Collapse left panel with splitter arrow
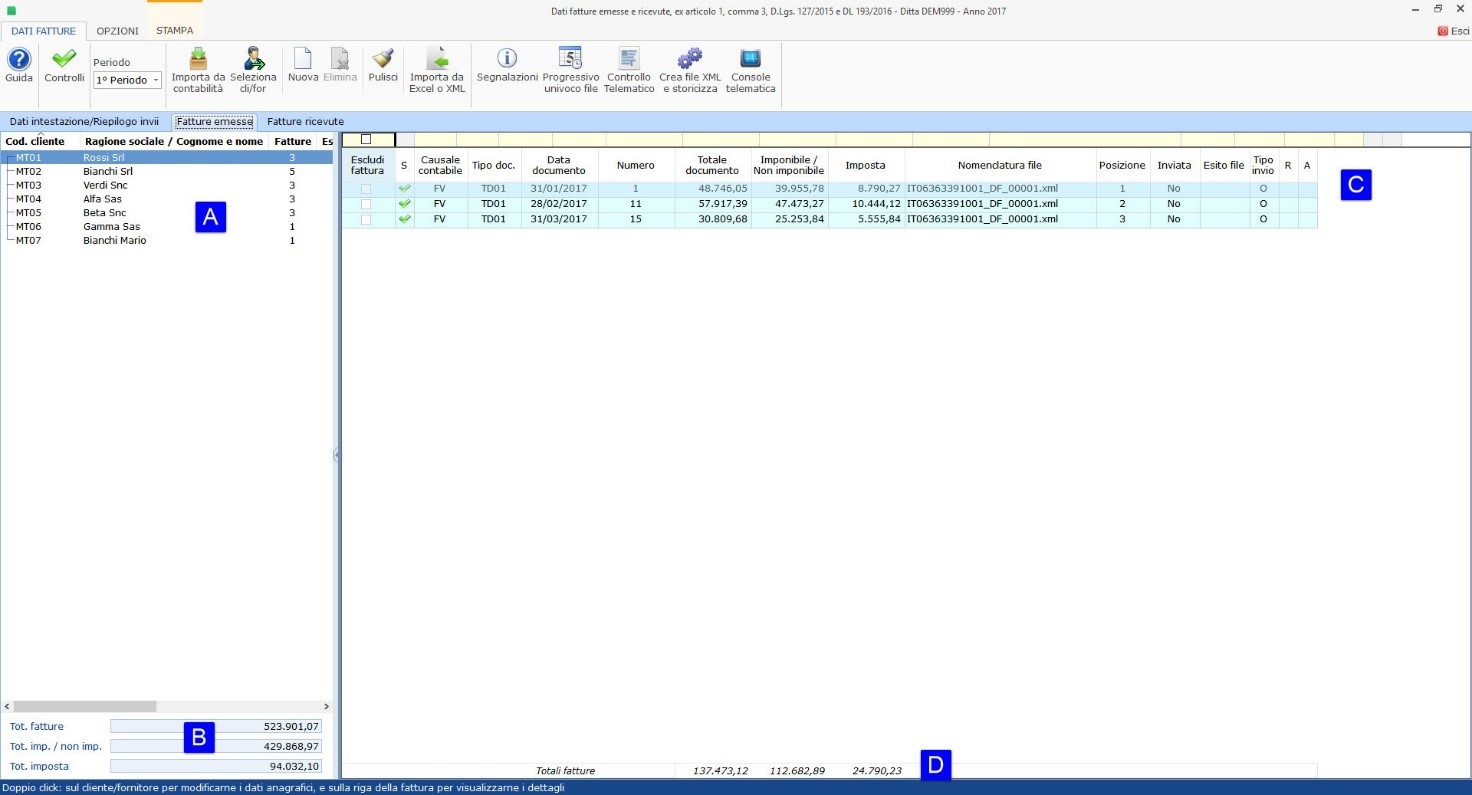Viewport: 1472px width, 795px height. coord(337,454)
